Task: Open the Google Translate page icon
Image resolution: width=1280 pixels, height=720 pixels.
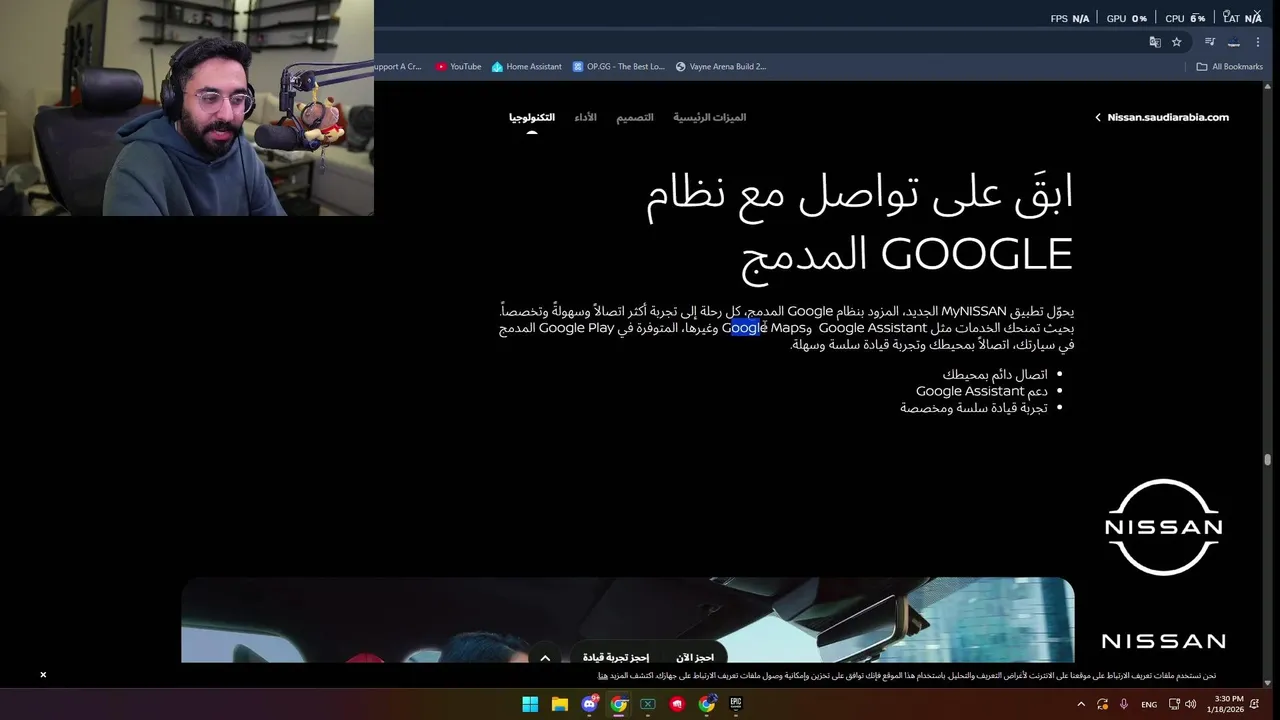Action: pos(1155,42)
